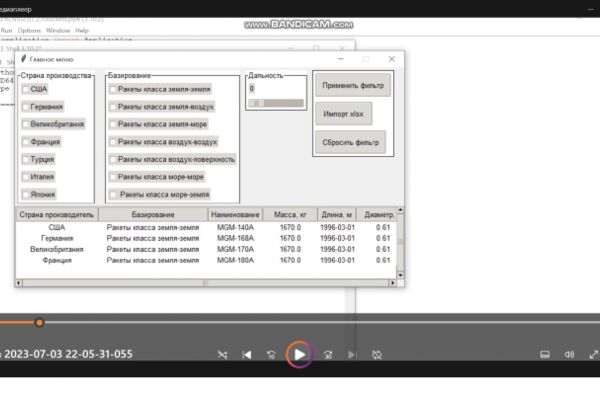Viewport: 600px width, 400px height.
Task: Click the volume speaker icon
Action: click(x=569, y=355)
